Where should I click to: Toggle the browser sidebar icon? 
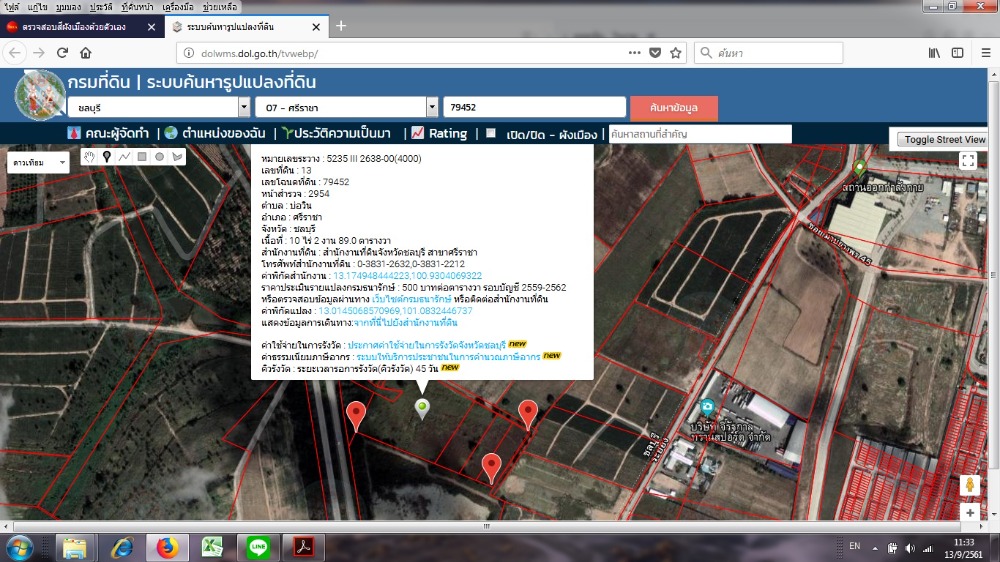(x=957, y=53)
